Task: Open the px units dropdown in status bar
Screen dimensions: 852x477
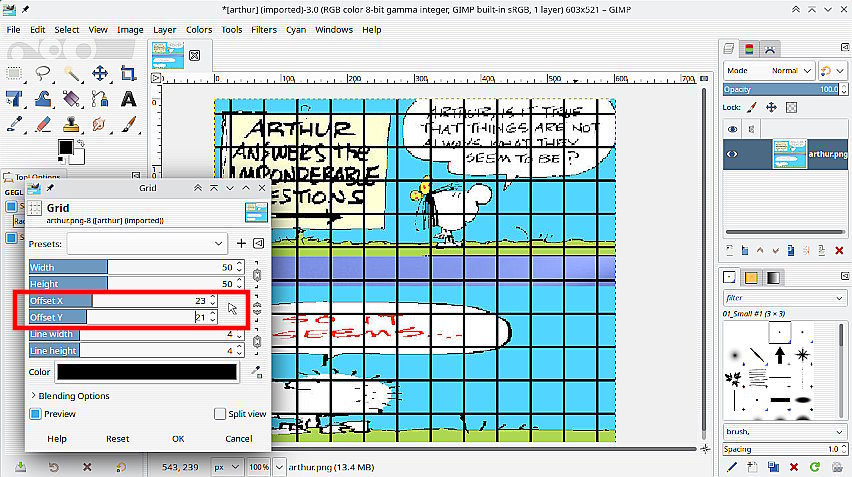Action: click(x=227, y=467)
